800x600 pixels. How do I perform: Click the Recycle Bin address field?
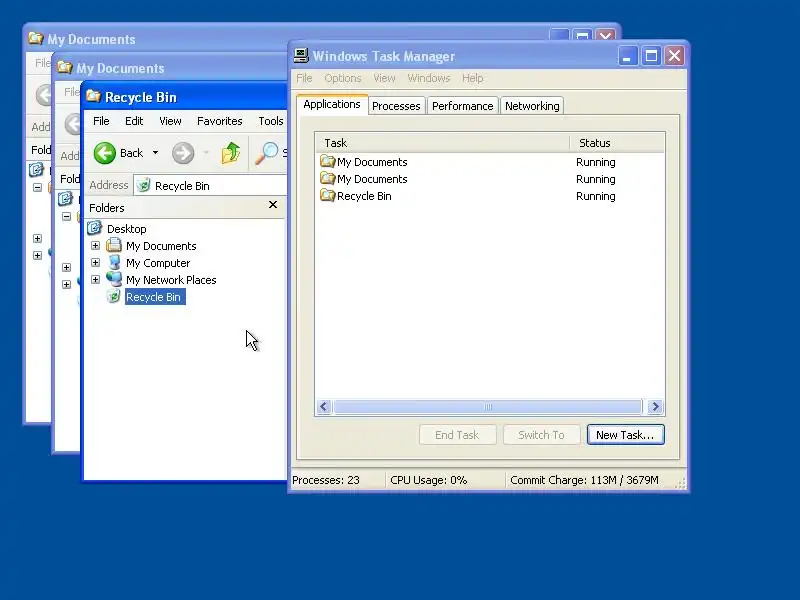210,186
